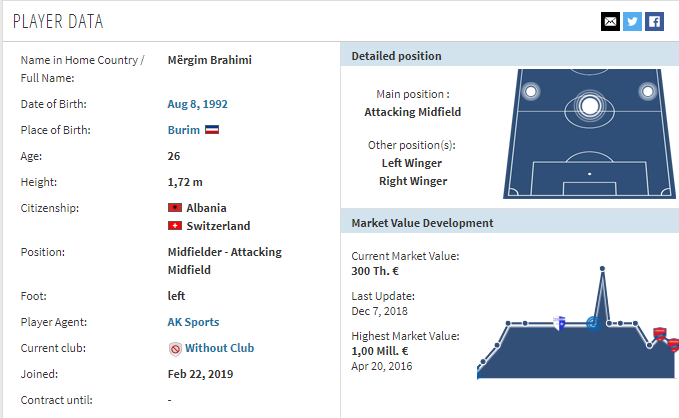Click flag icon next to Burim
The width and height of the screenshot is (679, 418).
point(212,130)
